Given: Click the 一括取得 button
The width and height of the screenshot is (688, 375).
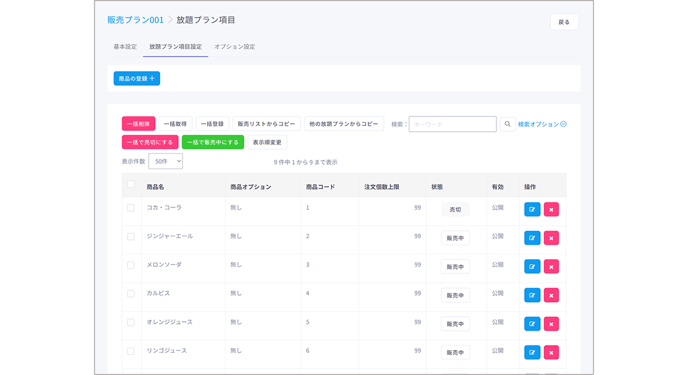Looking at the screenshot, I should coord(175,124).
